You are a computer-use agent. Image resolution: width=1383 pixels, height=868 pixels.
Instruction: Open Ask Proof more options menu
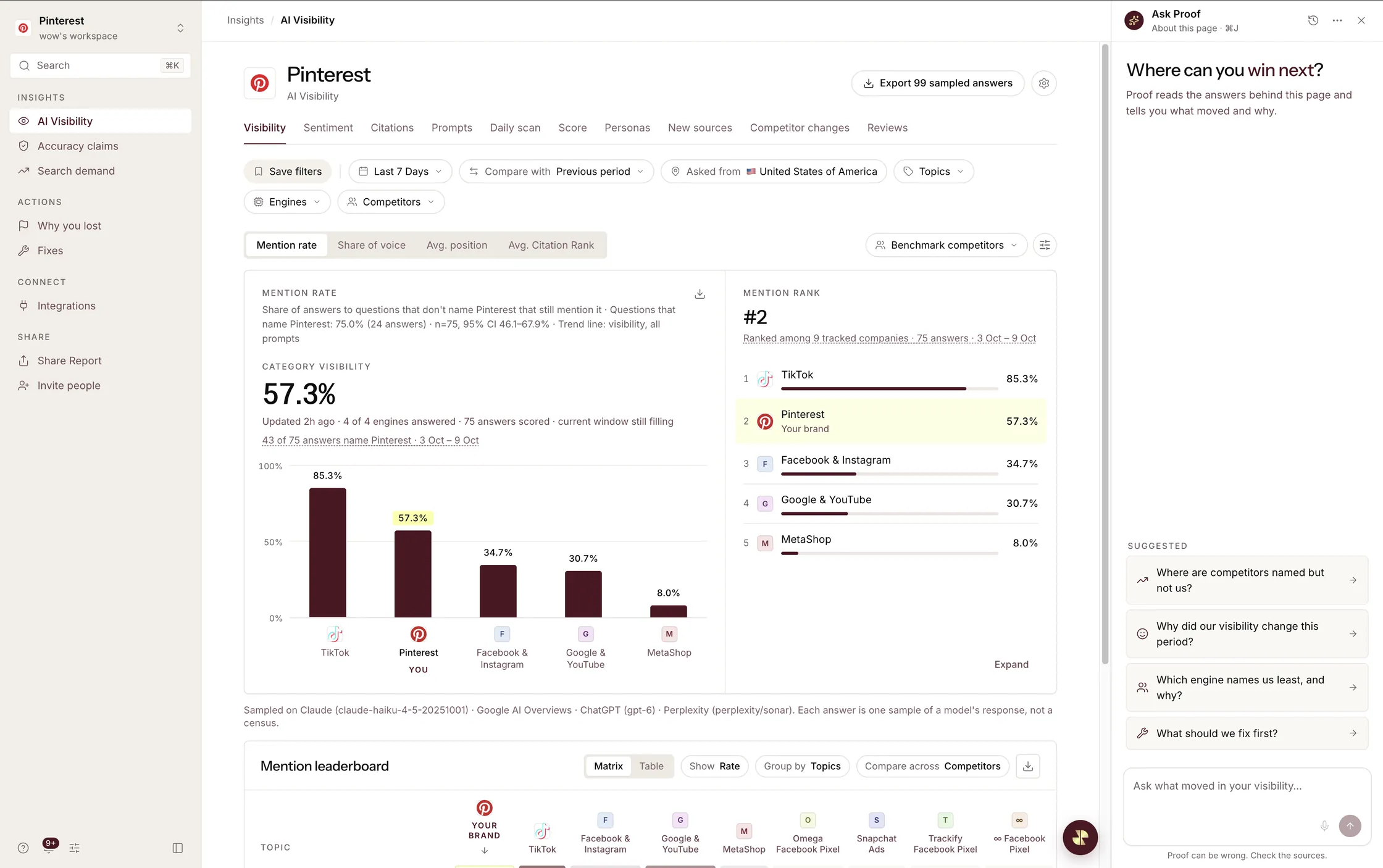pos(1337,20)
